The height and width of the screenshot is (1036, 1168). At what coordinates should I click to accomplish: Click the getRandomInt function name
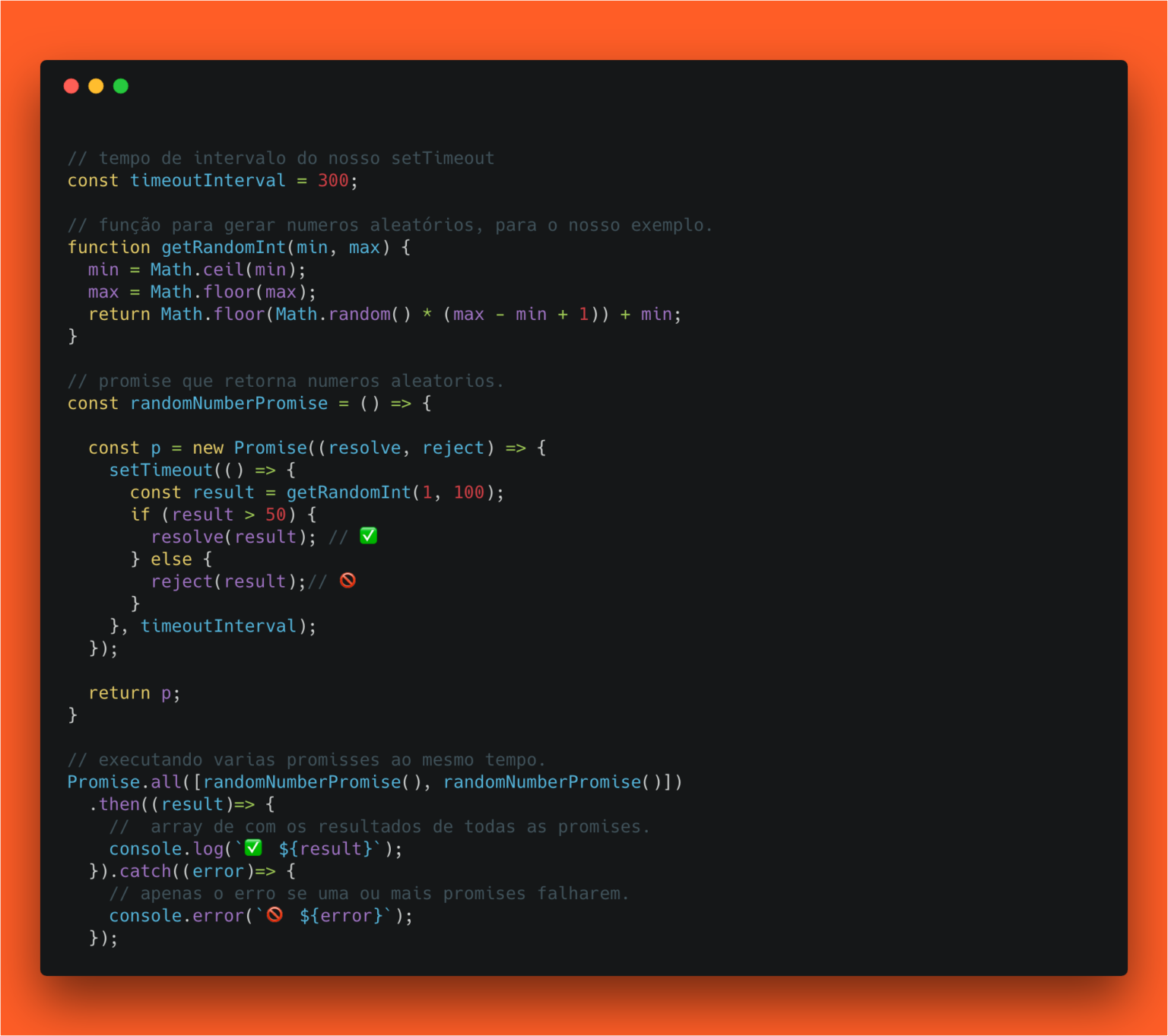[223, 246]
